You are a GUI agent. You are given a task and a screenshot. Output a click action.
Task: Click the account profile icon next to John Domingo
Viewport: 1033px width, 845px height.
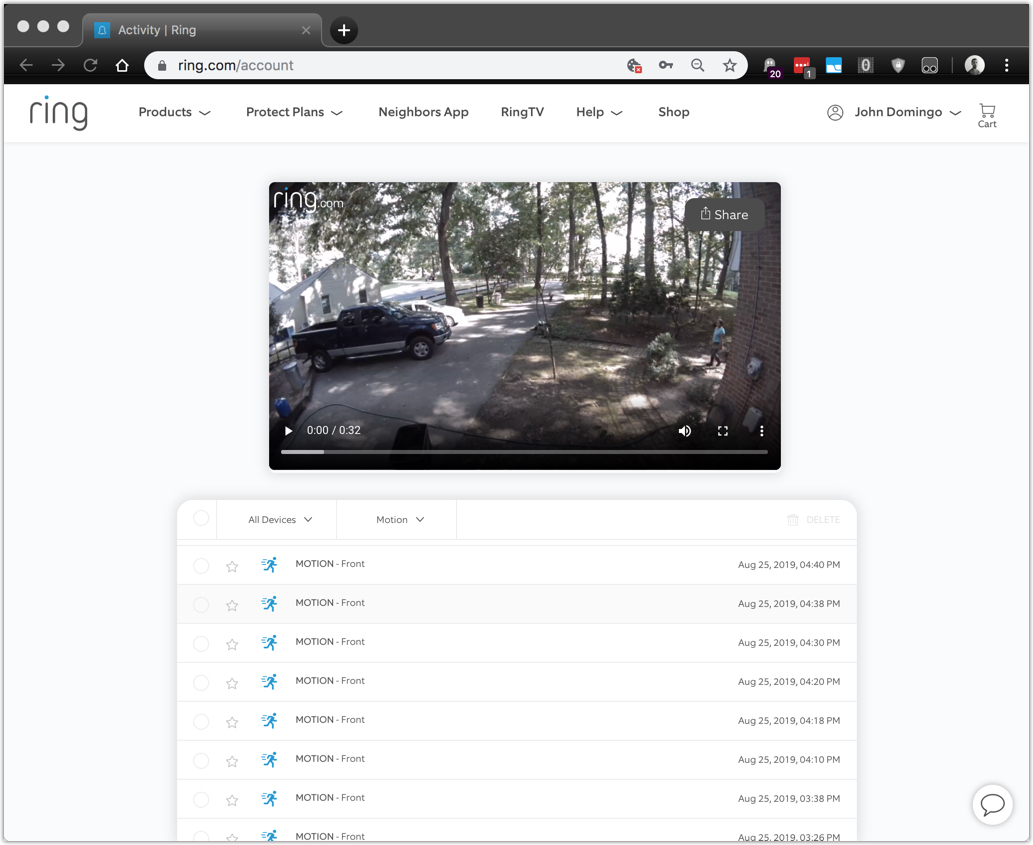pos(835,112)
